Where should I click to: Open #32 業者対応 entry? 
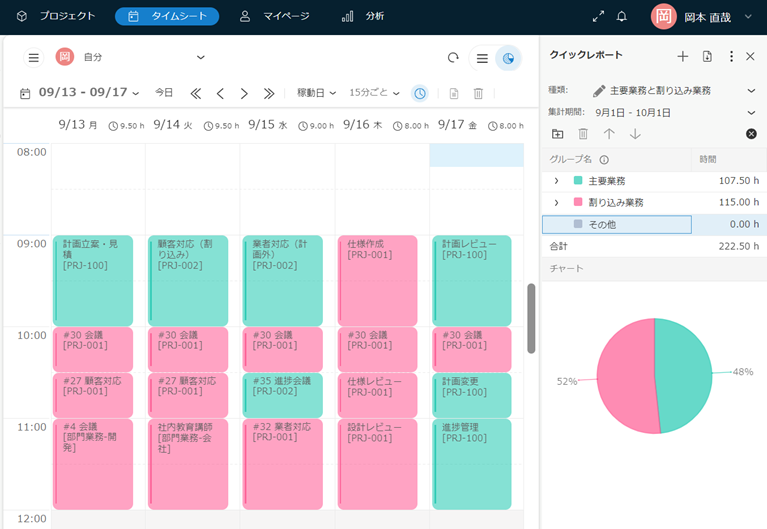(x=283, y=464)
